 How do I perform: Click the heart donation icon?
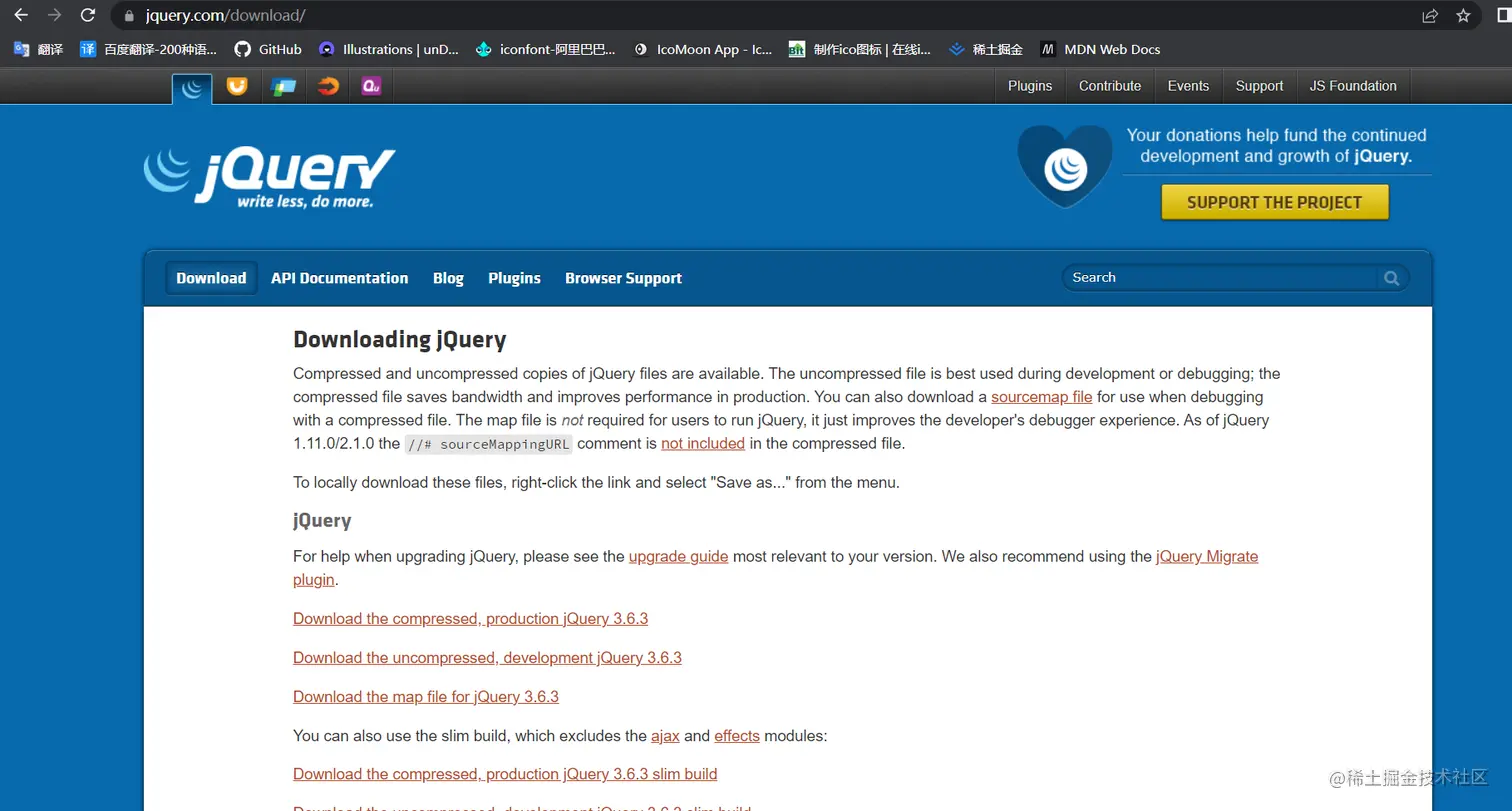point(1064,166)
